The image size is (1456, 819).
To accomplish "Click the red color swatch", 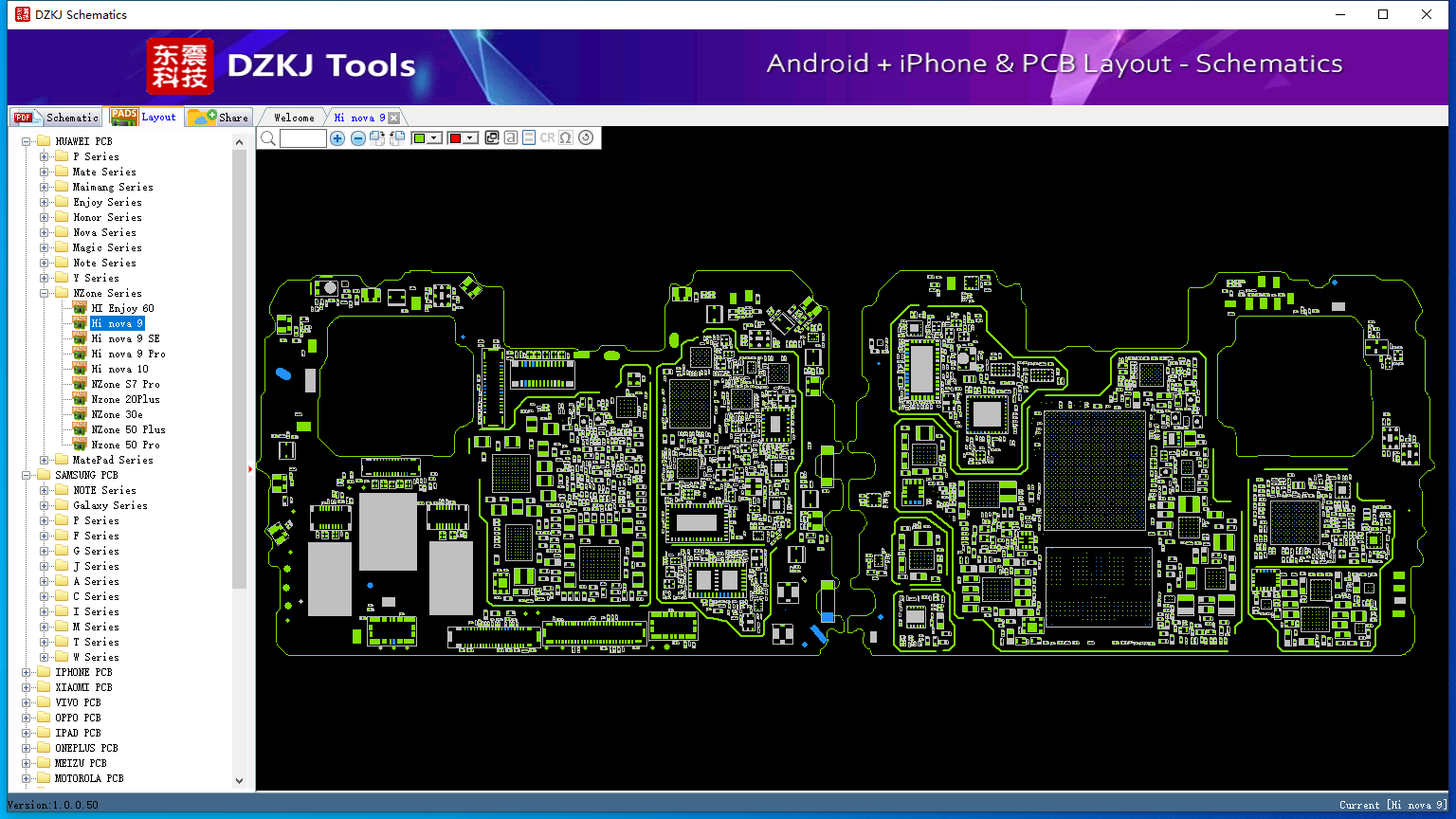I will 455,138.
